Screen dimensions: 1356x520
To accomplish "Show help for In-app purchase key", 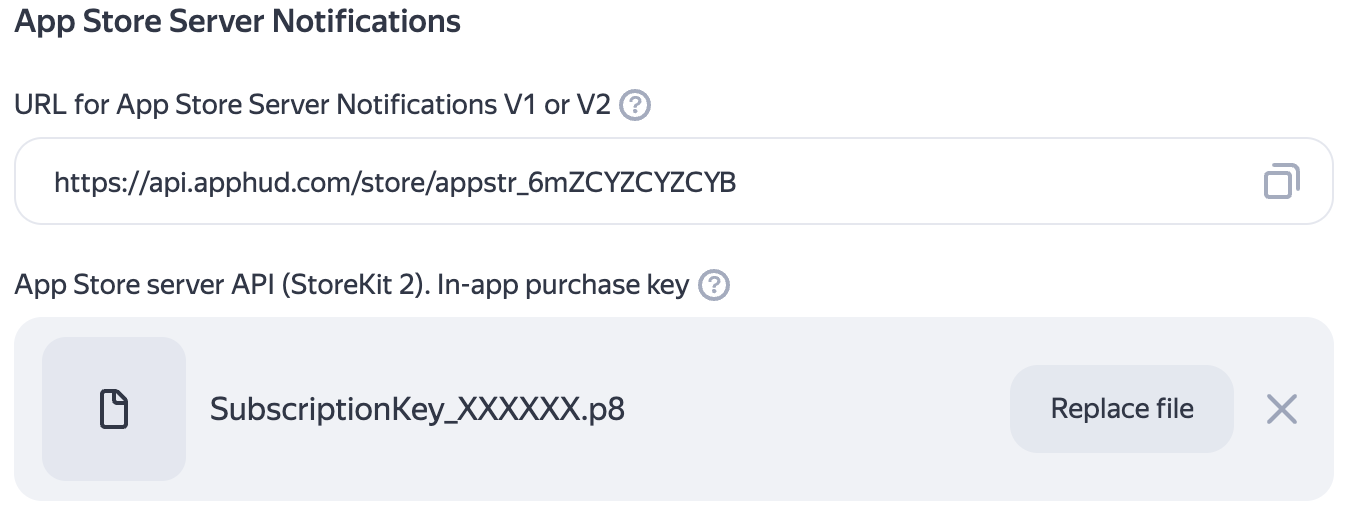I will point(714,286).
